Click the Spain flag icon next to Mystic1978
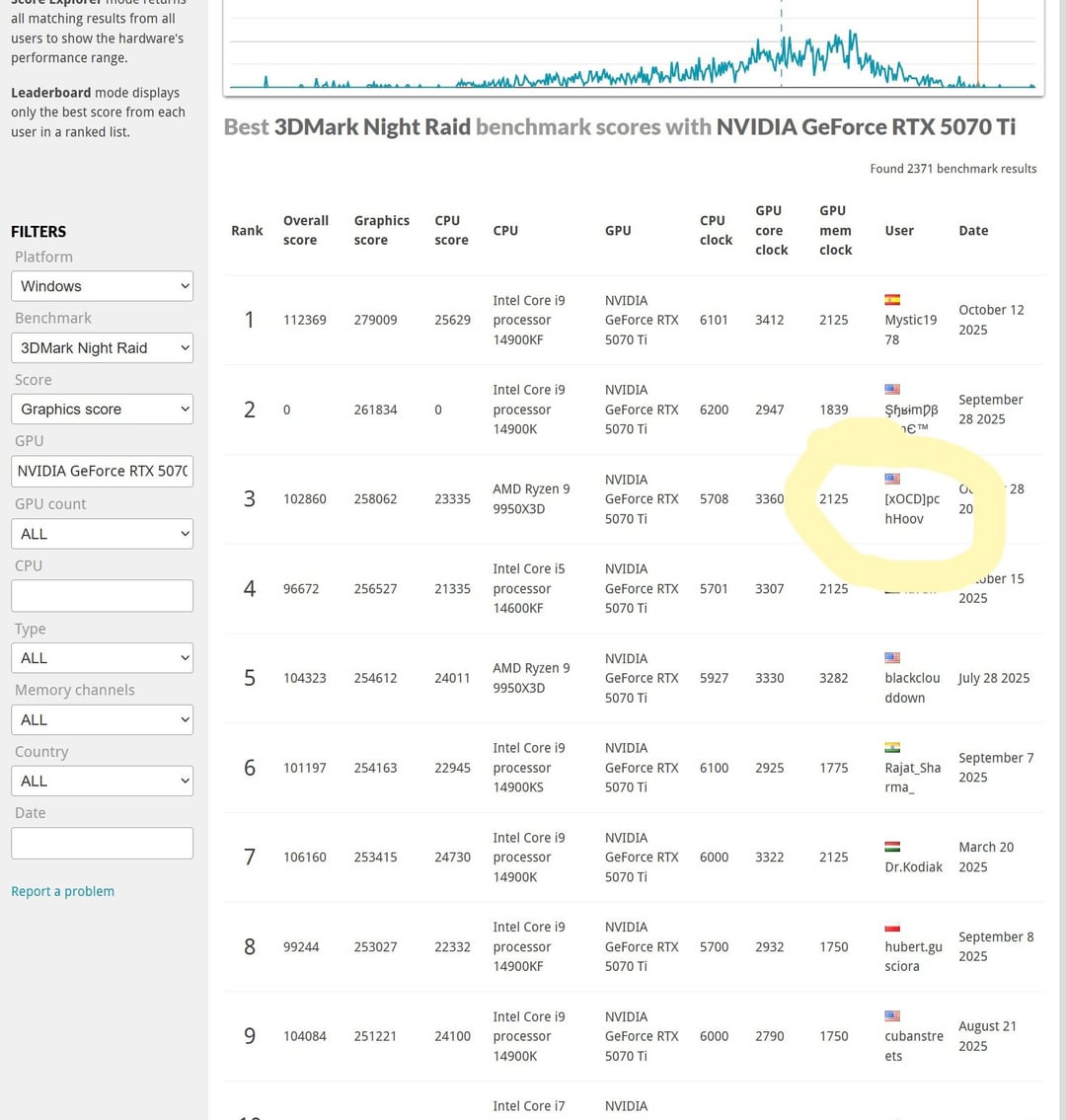 (891, 299)
